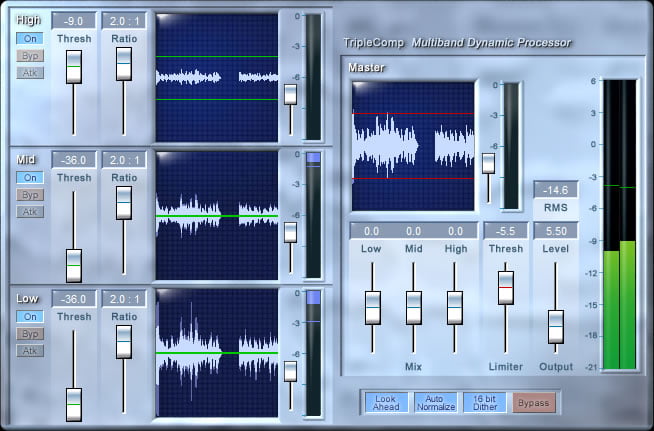The image size is (654, 431).
Task: Click the Output Level slider handle
Action: pyautogui.click(x=556, y=327)
